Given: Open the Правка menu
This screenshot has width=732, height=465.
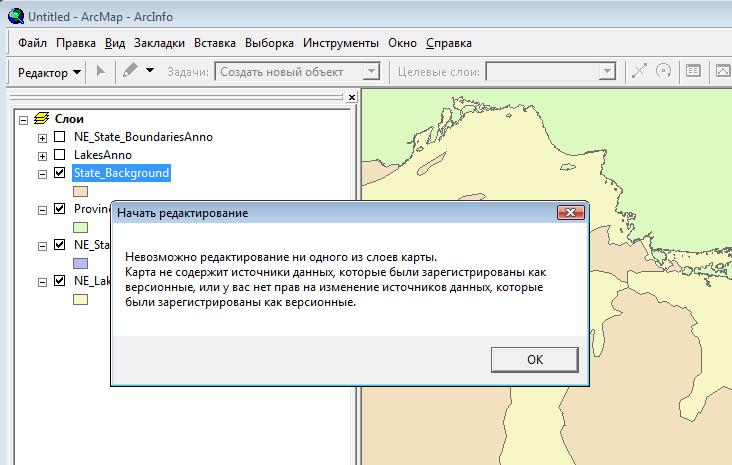Looking at the screenshot, I should click(x=76, y=43).
